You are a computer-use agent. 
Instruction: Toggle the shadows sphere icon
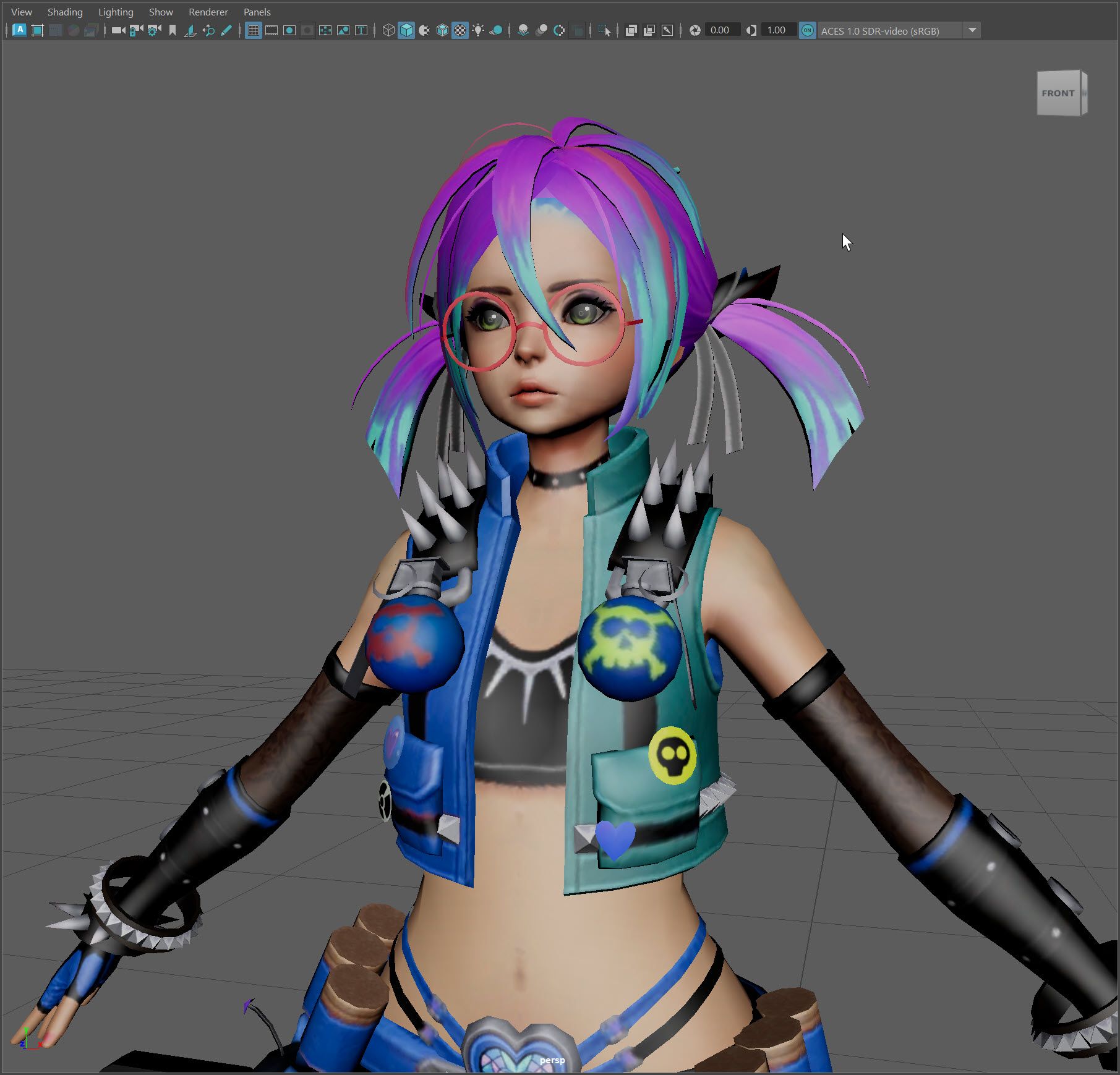496,30
